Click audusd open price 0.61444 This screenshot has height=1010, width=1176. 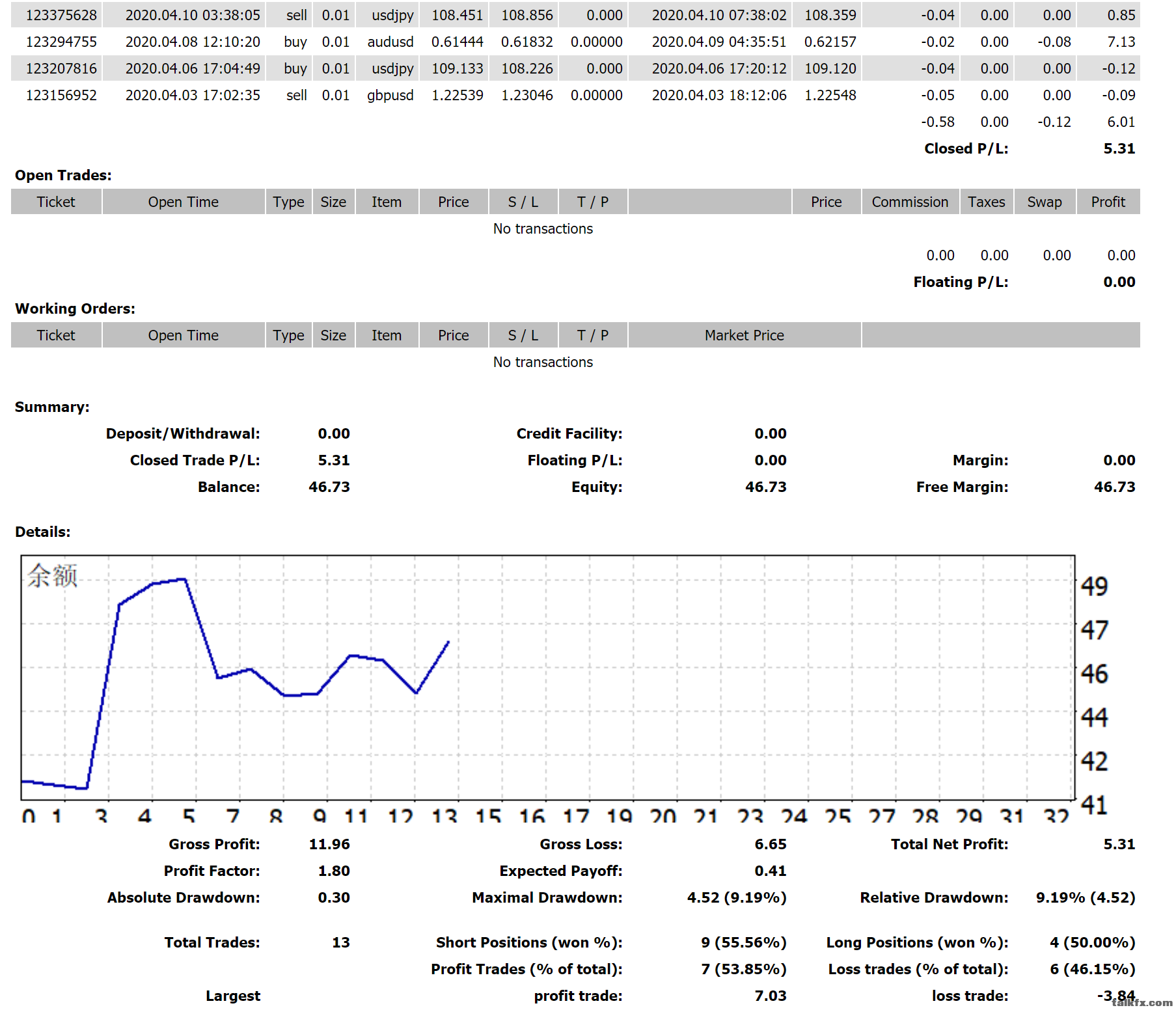point(458,42)
